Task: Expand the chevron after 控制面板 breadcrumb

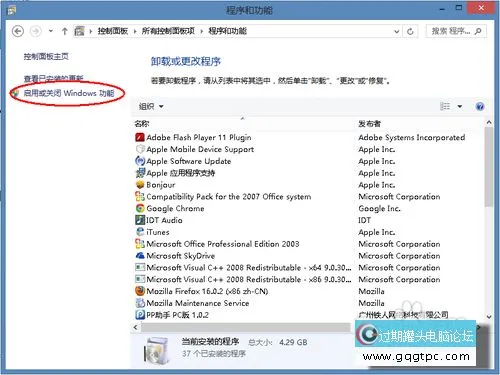Action: (90, 31)
